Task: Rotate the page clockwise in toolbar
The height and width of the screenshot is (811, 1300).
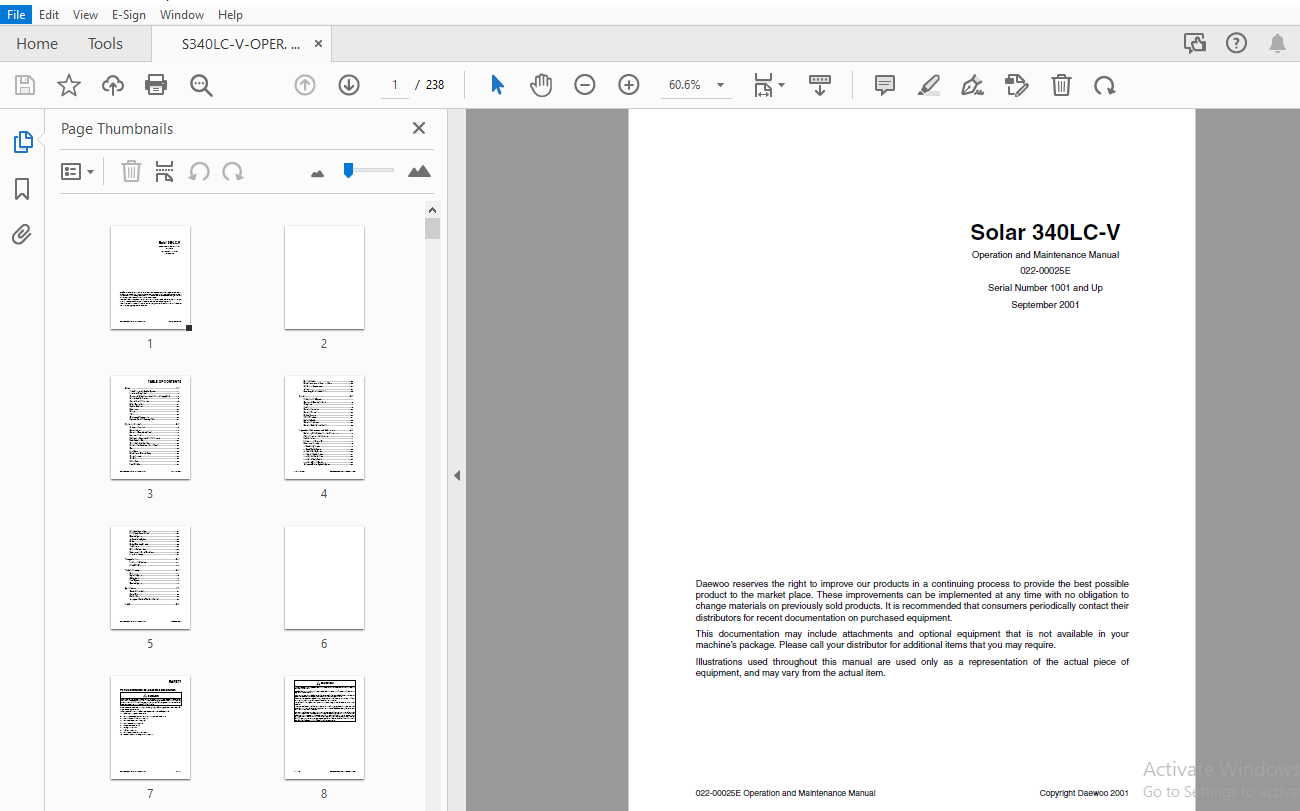Action: pyautogui.click(x=1105, y=85)
